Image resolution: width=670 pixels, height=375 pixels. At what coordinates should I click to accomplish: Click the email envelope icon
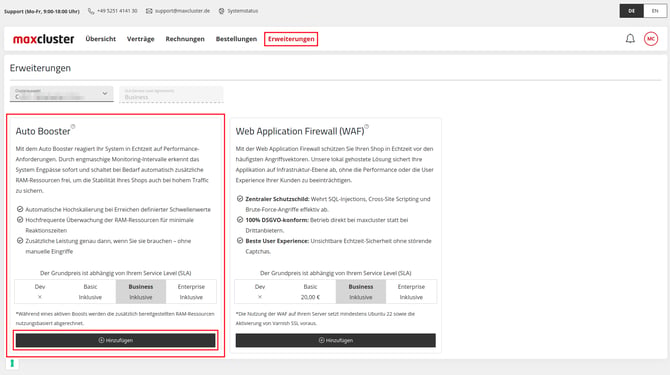149,11
